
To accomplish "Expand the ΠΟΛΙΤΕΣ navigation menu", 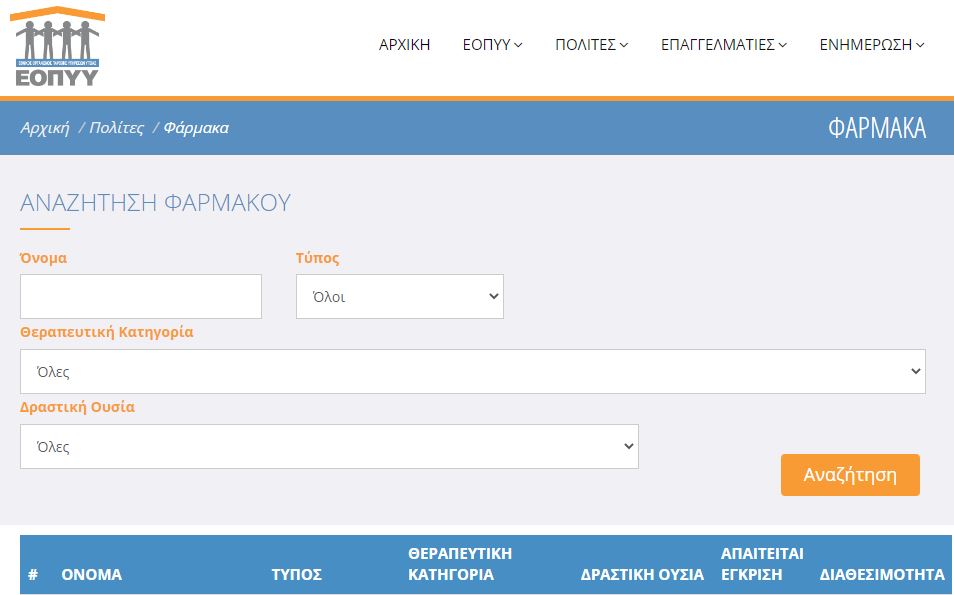I will (x=591, y=44).
